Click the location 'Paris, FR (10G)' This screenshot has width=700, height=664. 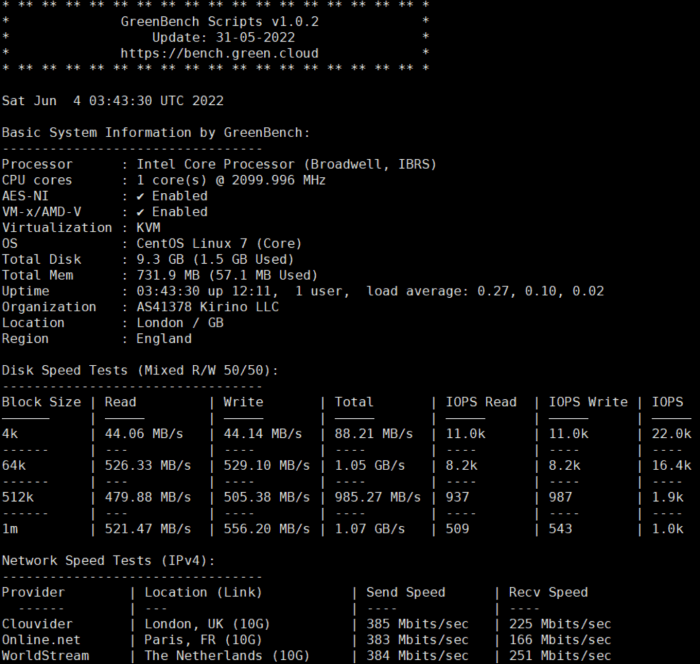[203, 640]
